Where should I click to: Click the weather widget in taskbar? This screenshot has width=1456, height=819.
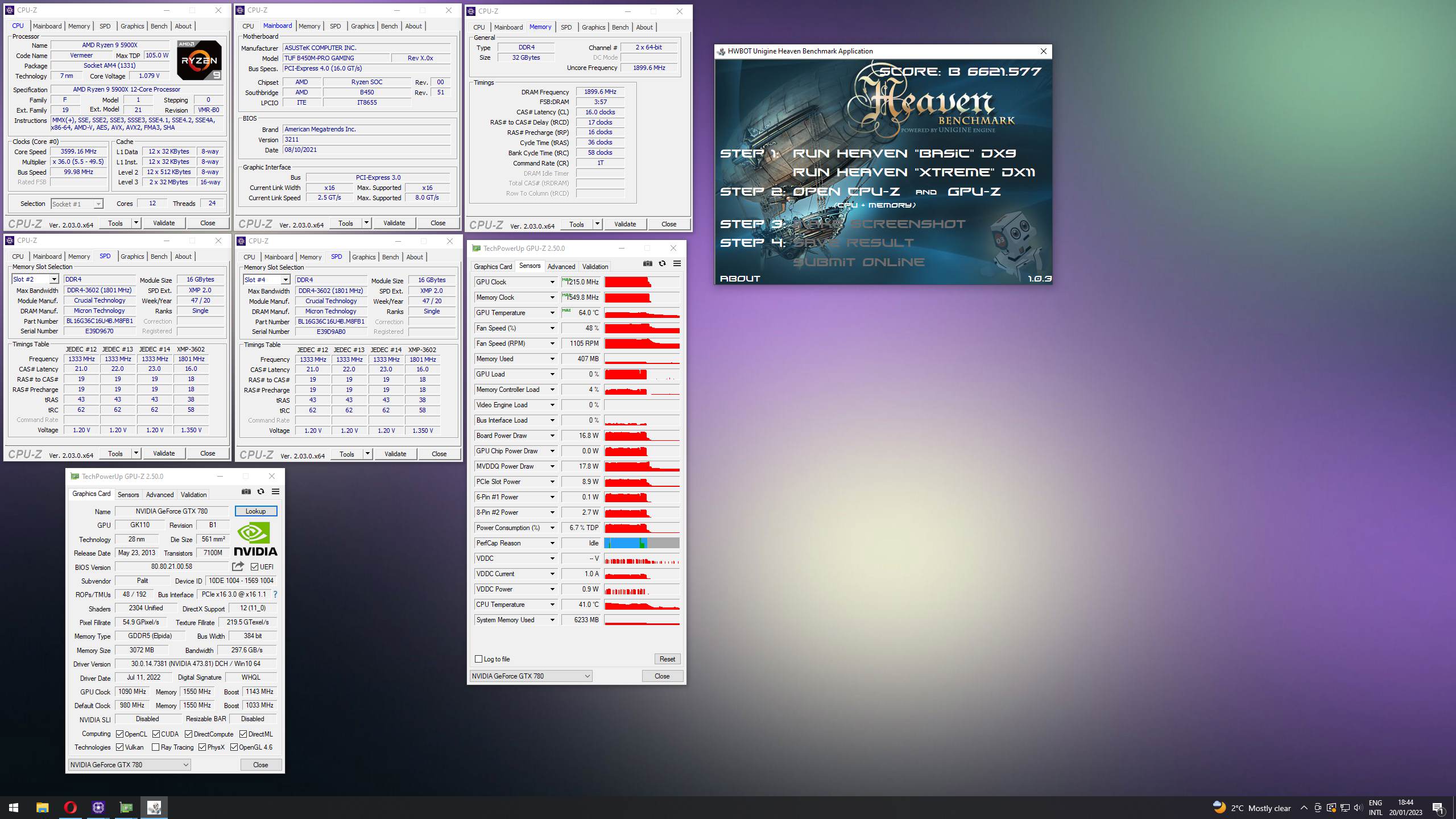1251,808
